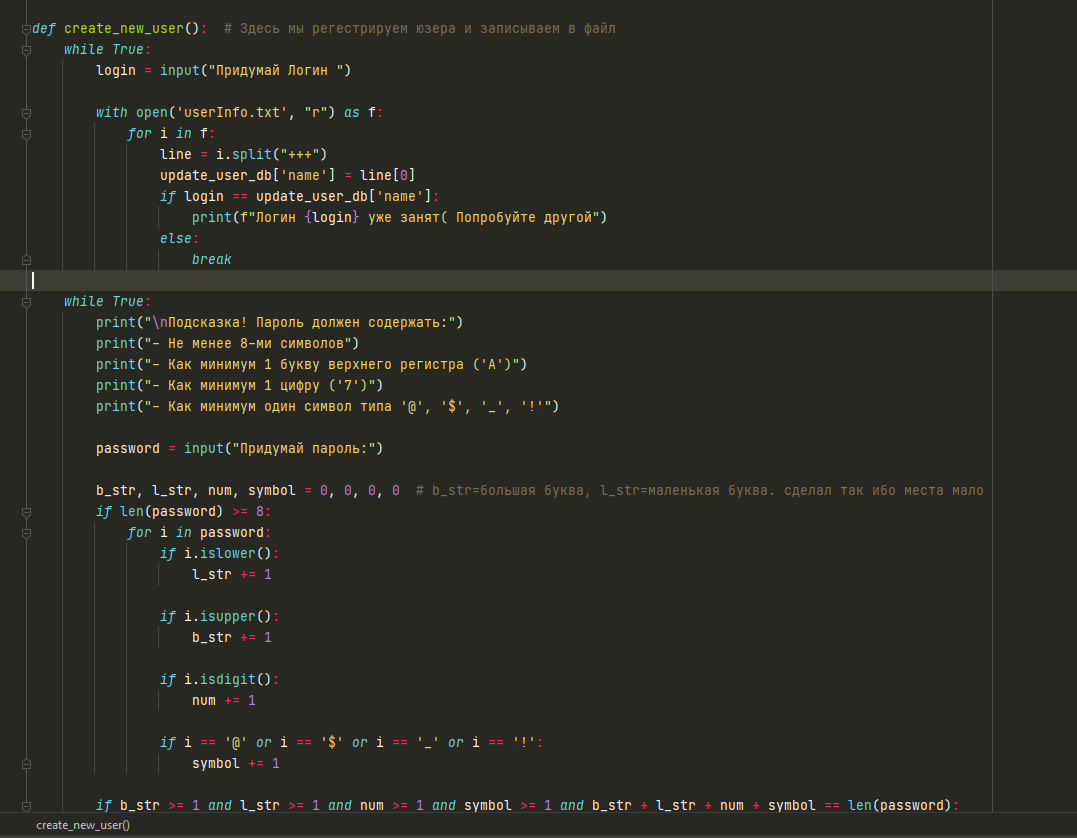Screen dimensions: 1077x838
Task: Click the fold-end marker beside the break line
Action: pyautogui.click(x=26, y=260)
